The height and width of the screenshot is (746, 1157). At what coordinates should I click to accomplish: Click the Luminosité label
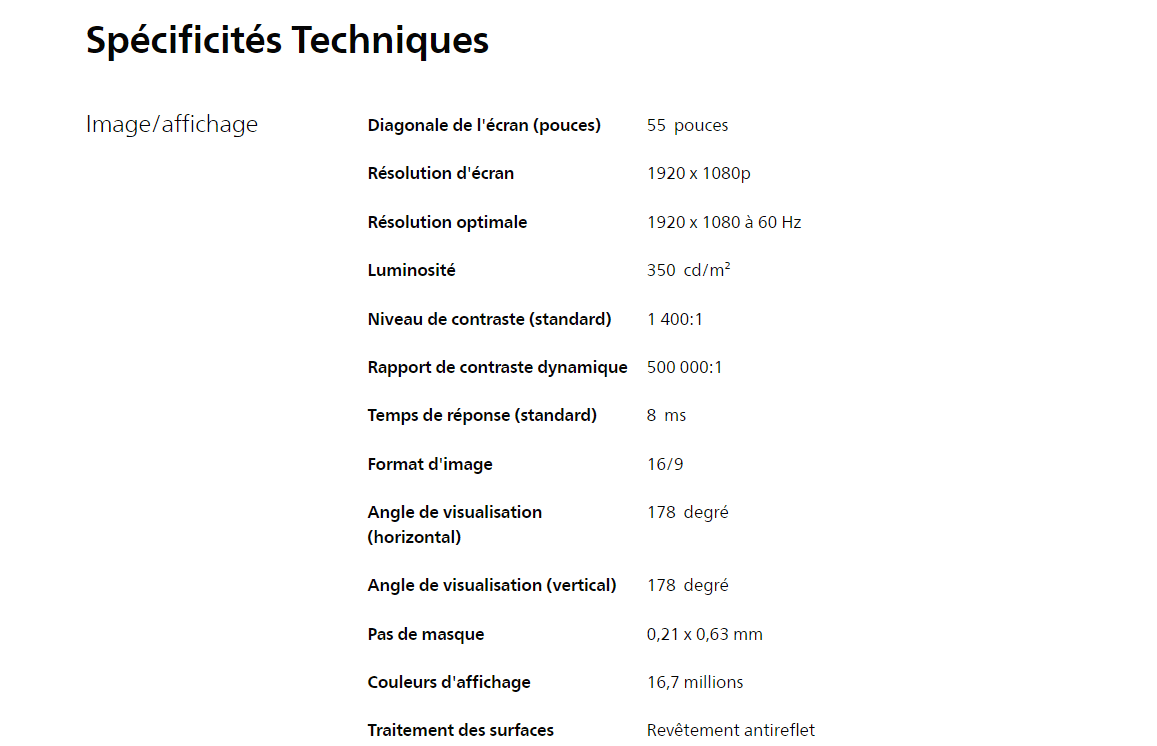point(411,270)
